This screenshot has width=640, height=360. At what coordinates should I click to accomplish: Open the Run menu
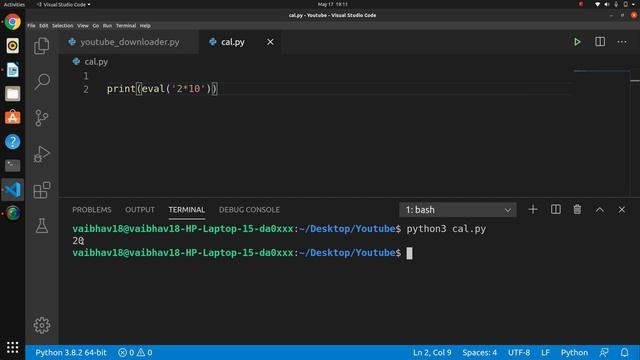pyautogui.click(x=107, y=25)
